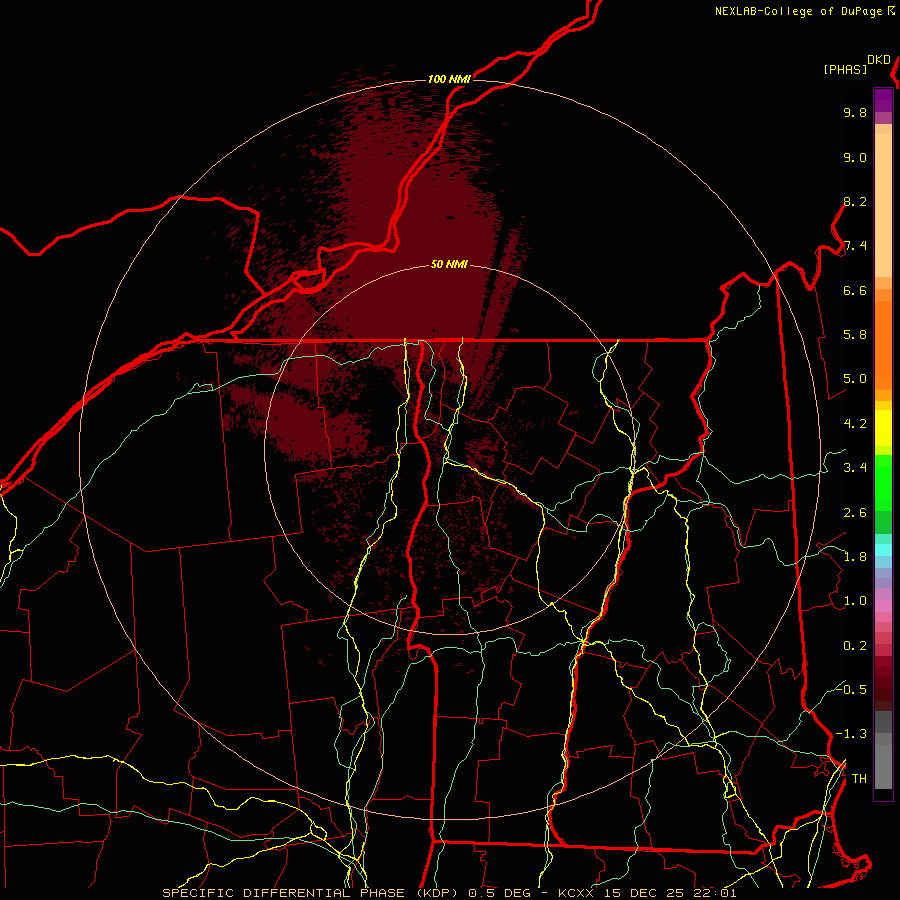Click the 4.2 scale value
This screenshot has width=900, height=900.
(x=855, y=424)
